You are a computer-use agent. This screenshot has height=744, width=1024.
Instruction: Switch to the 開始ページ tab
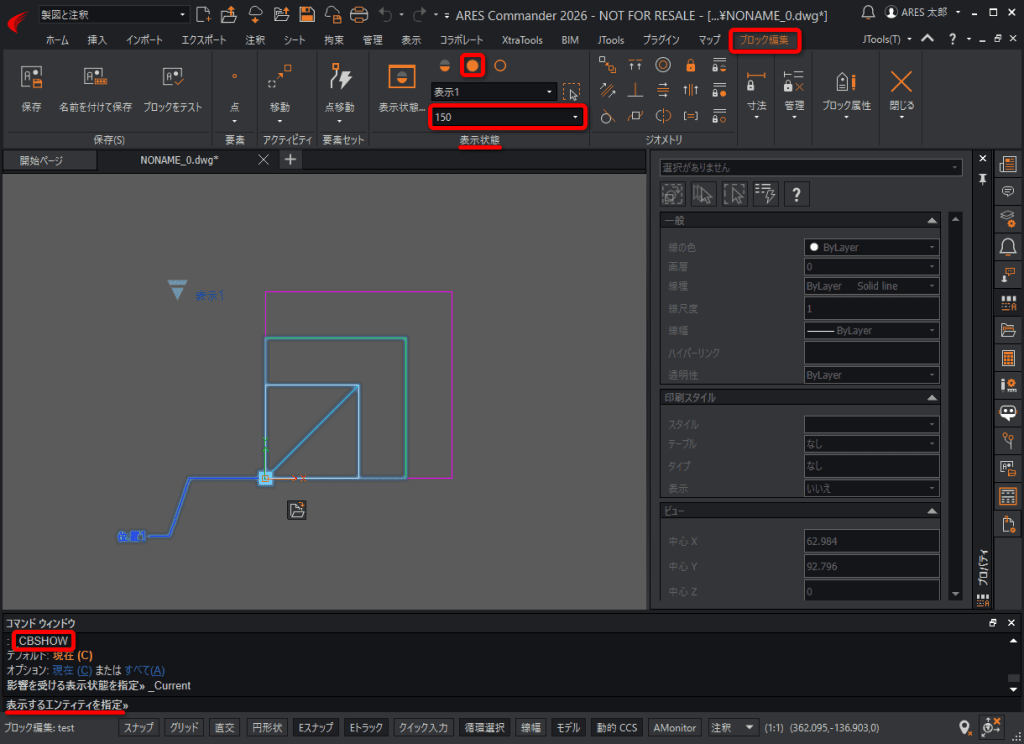(x=41, y=160)
